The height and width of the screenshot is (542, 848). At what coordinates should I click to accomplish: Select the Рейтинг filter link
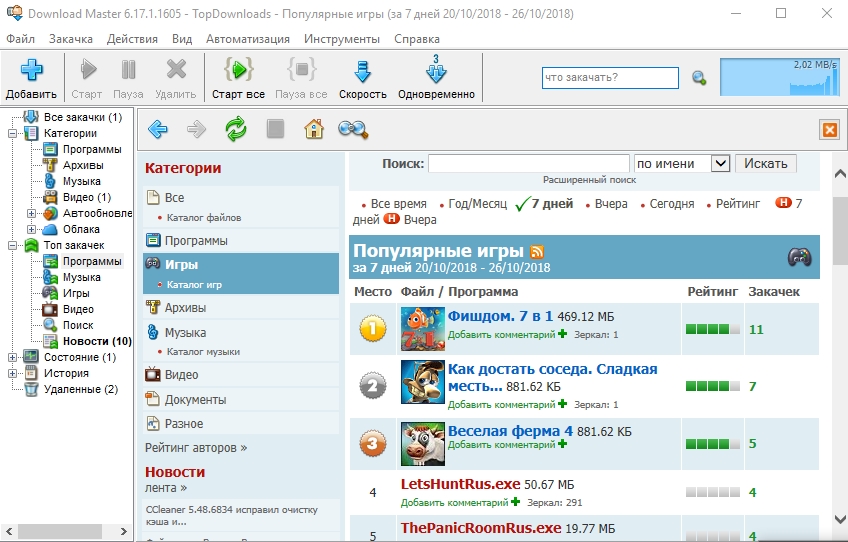tap(738, 204)
